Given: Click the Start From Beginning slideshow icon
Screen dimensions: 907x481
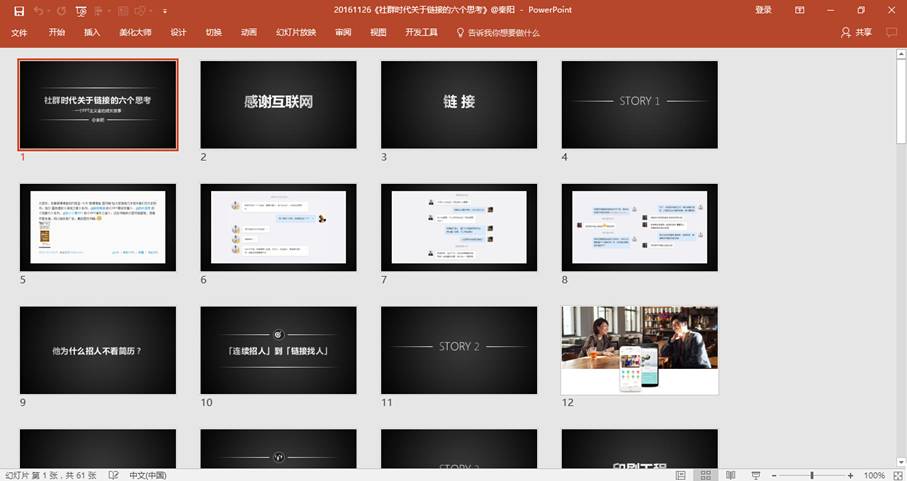Looking at the screenshot, I should tap(81, 10).
